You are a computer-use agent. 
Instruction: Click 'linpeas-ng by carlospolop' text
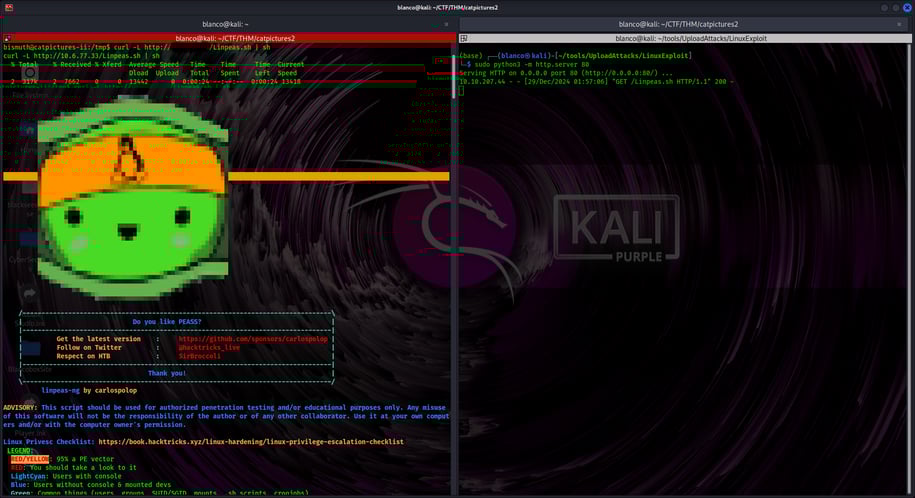[x=89, y=391]
